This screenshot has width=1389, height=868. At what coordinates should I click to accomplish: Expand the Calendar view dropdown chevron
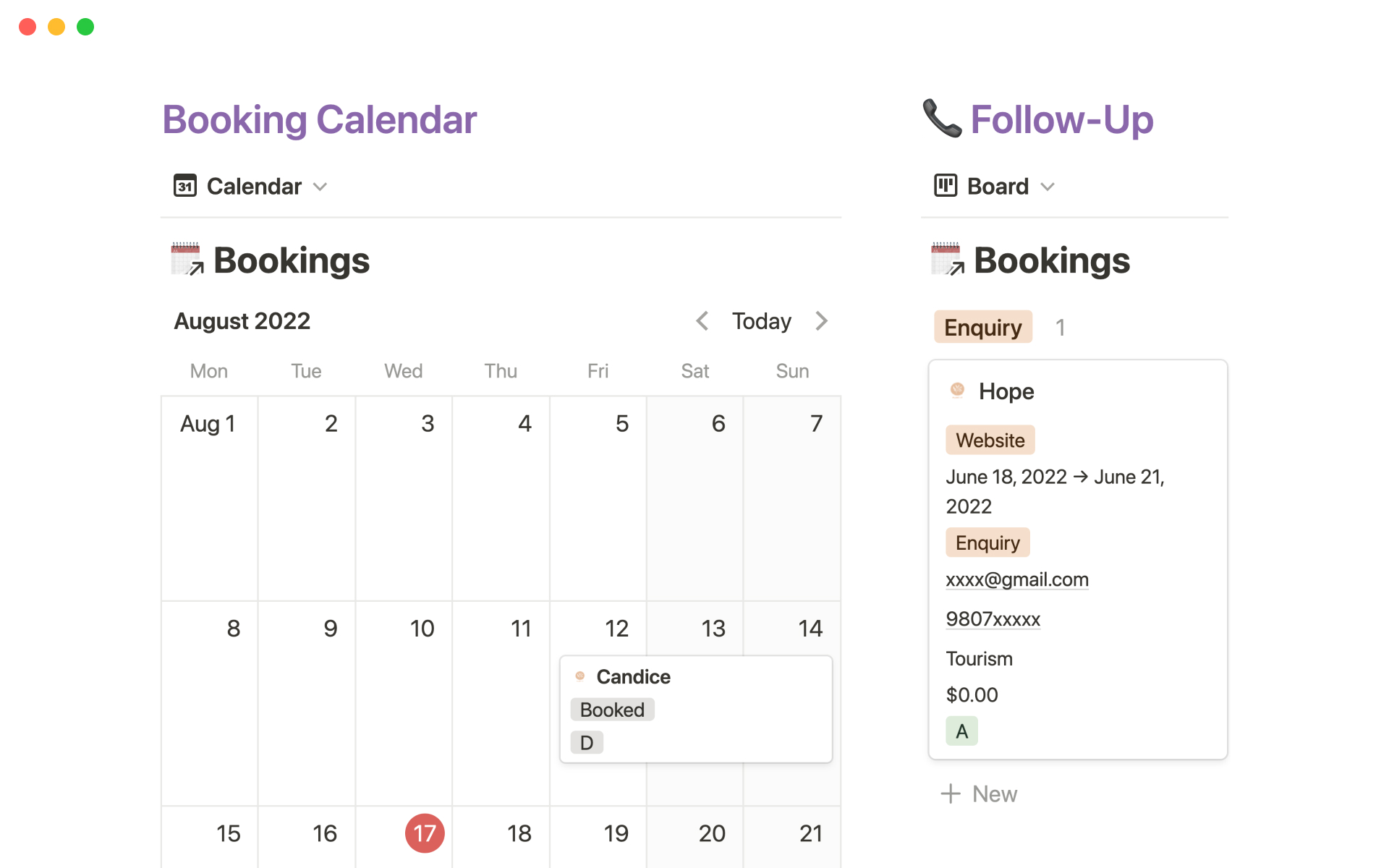click(x=320, y=187)
